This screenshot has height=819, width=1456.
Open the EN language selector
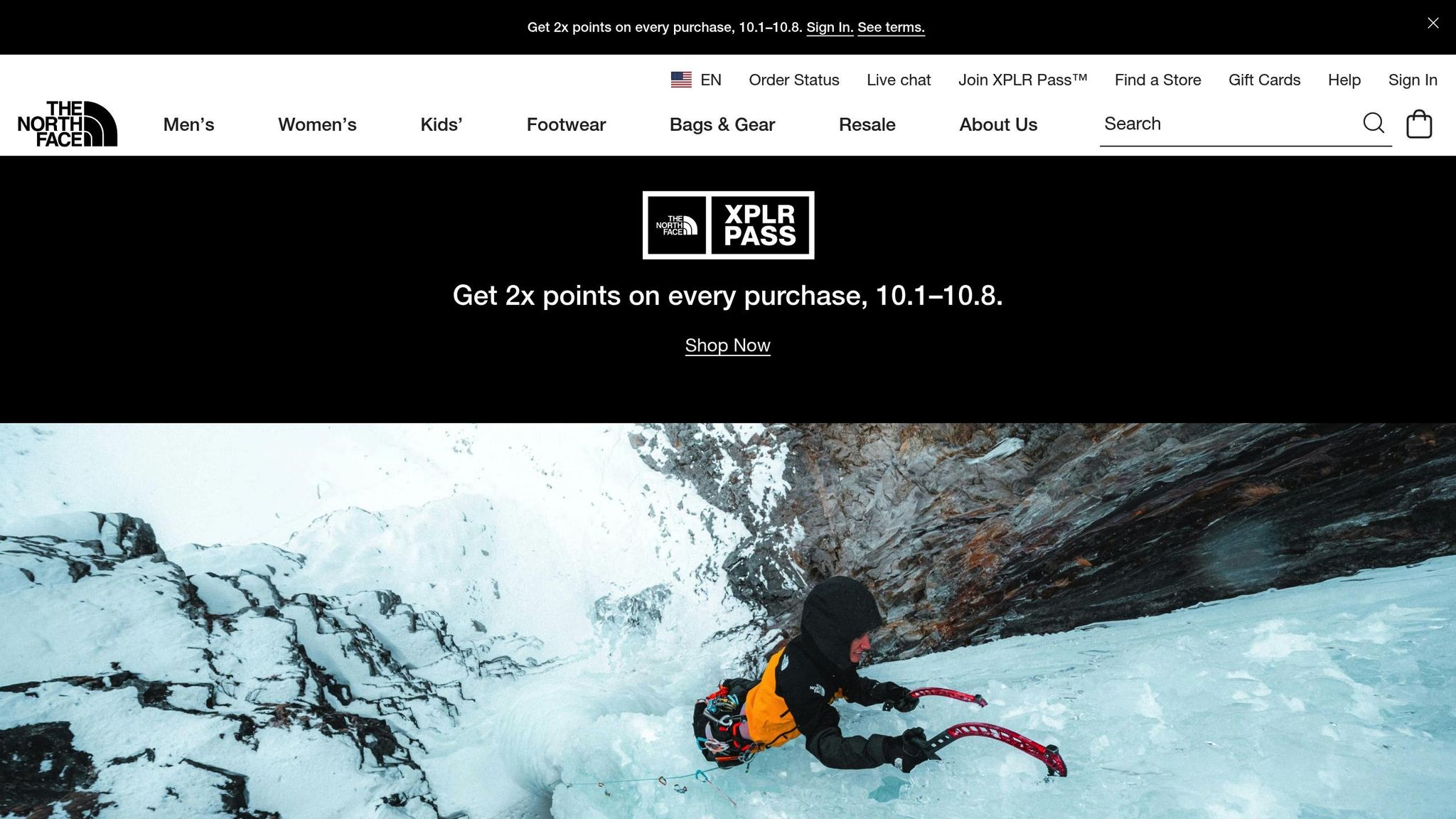pos(711,80)
